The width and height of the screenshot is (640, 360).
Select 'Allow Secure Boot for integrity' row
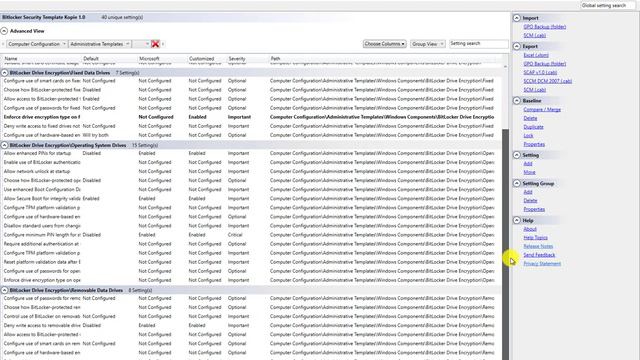[250, 199]
